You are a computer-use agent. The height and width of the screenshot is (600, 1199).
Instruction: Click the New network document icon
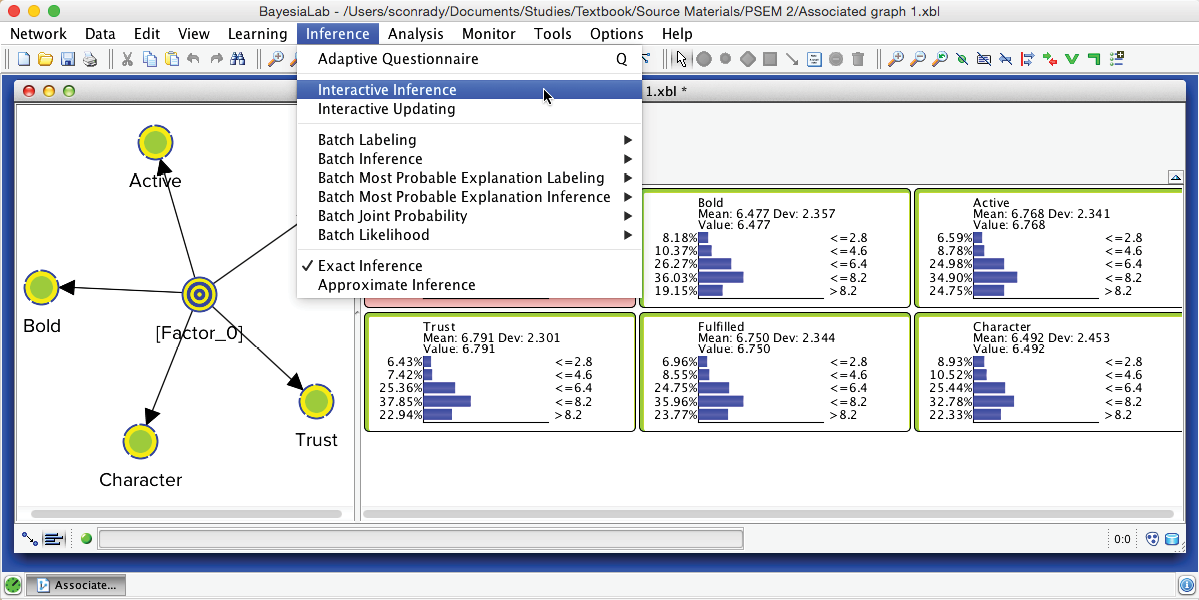coord(24,59)
